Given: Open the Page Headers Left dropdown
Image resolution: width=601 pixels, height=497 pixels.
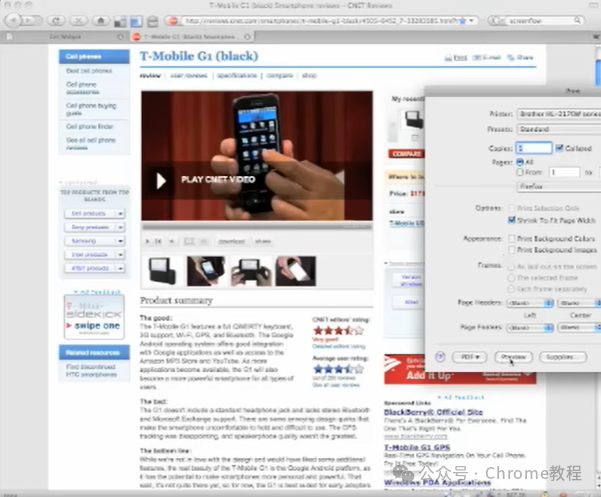Looking at the screenshot, I should click(530, 303).
